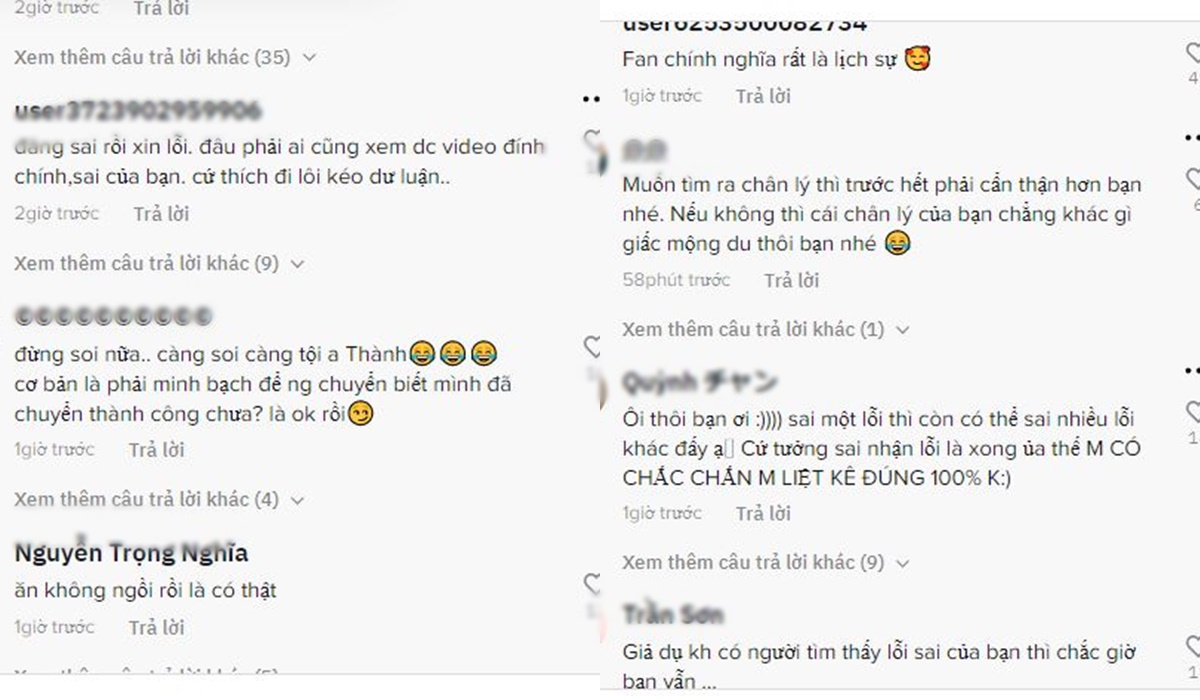This screenshot has width=1200, height=700.
Task: Click 'Trả lời' under 'Fan chính nghĩa' comment
Action: click(x=763, y=96)
